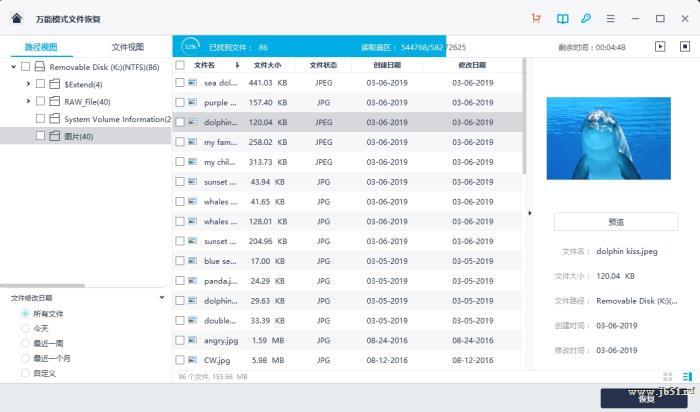The width and height of the screenshot is (700, 412).
Task: Check the 图片 folder checkbox
Action: coord(40,136)
